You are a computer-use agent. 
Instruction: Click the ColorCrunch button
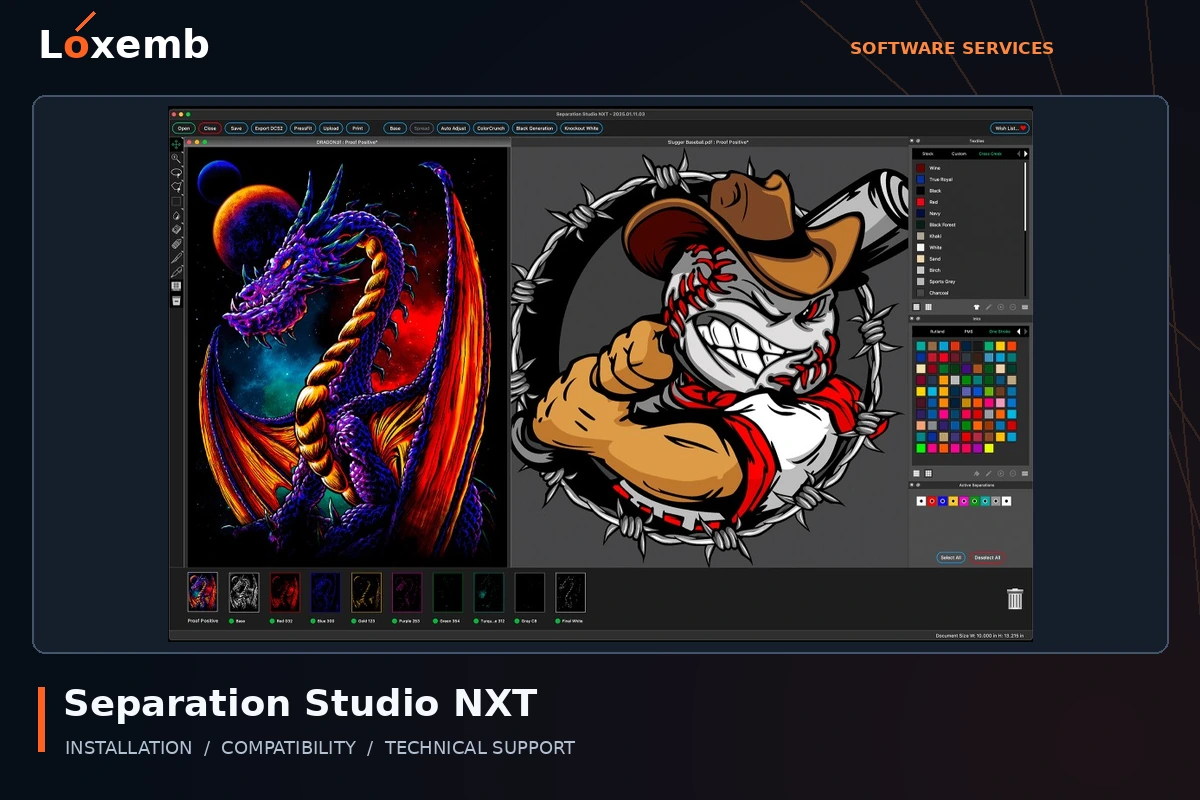click(491, 128)
